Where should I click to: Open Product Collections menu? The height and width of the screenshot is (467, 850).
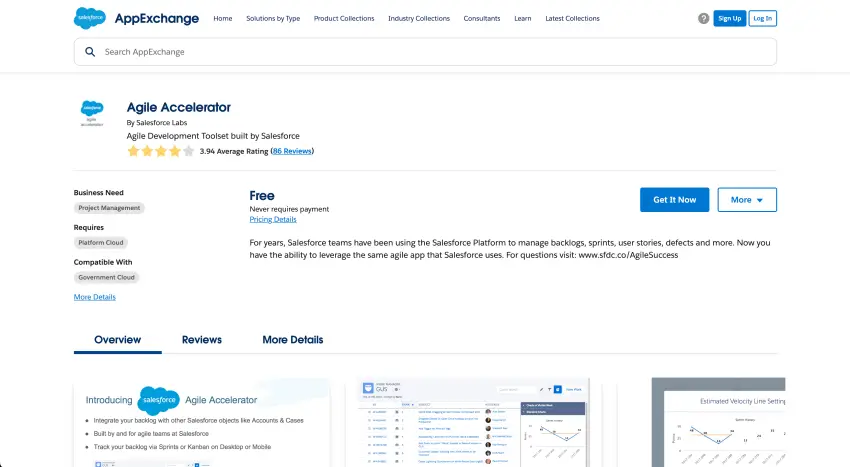coord(344,18)
